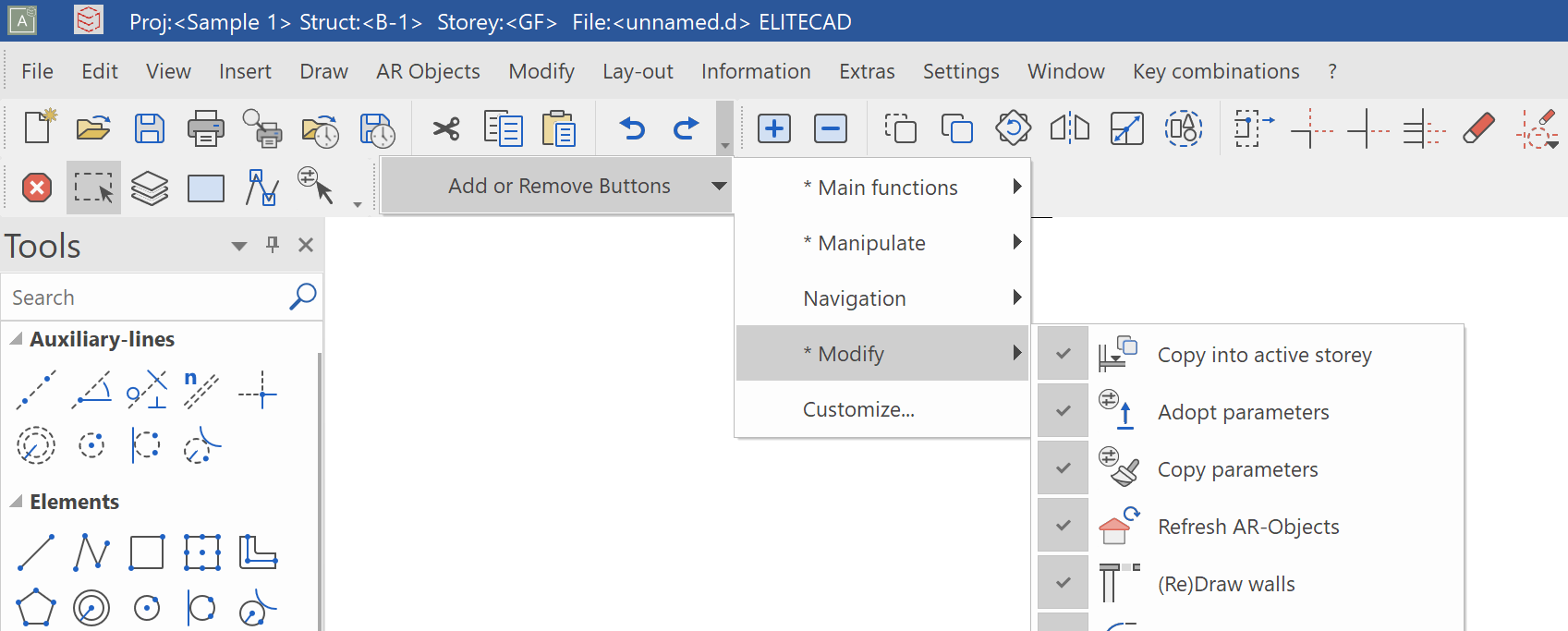Click the Paste clipboard icon
The width and height of the screenshot is (1568, 631).
pos(559,128)
